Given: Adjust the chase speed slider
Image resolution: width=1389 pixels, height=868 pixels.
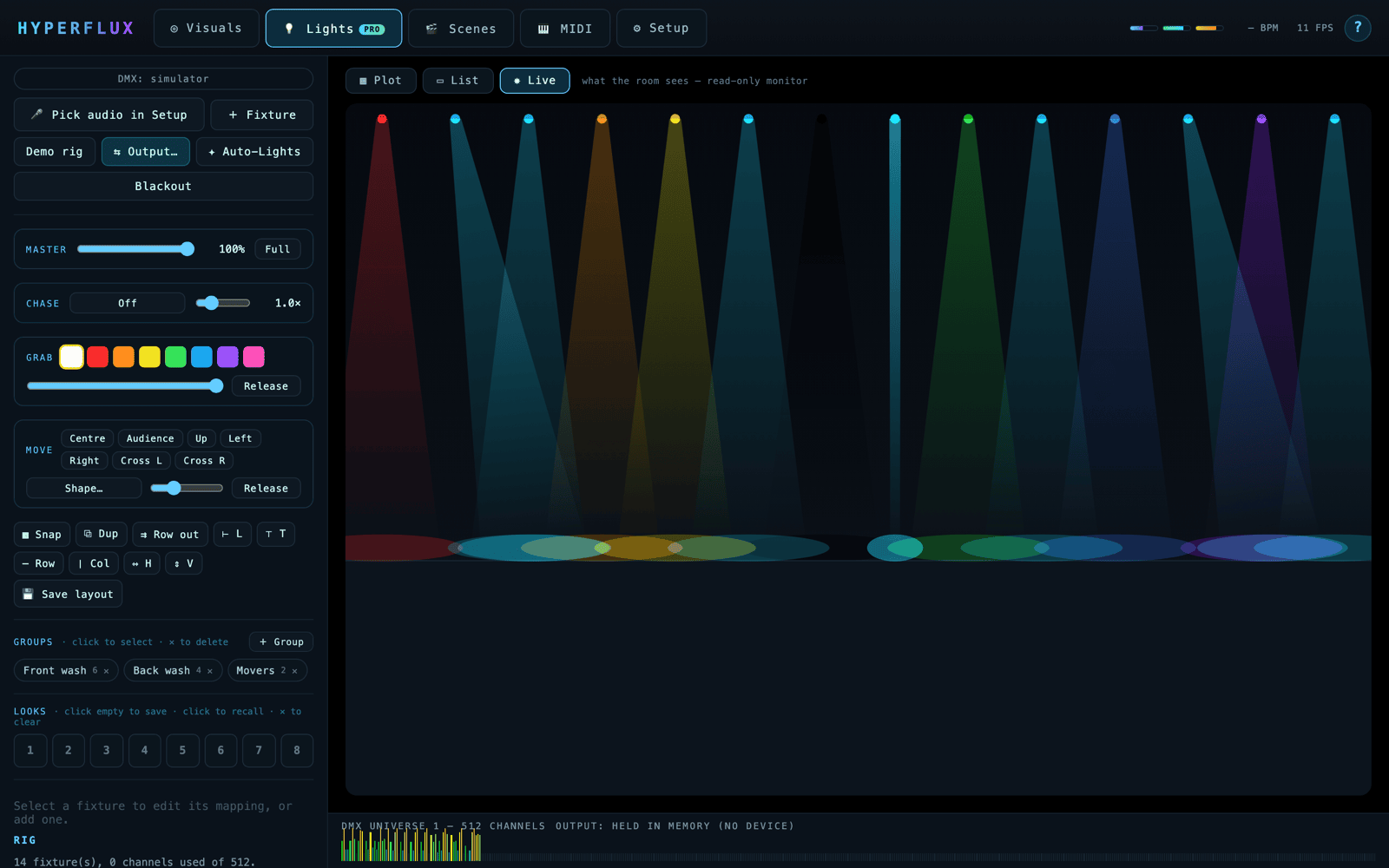Looking at the screenshot, I should (223, 303).
